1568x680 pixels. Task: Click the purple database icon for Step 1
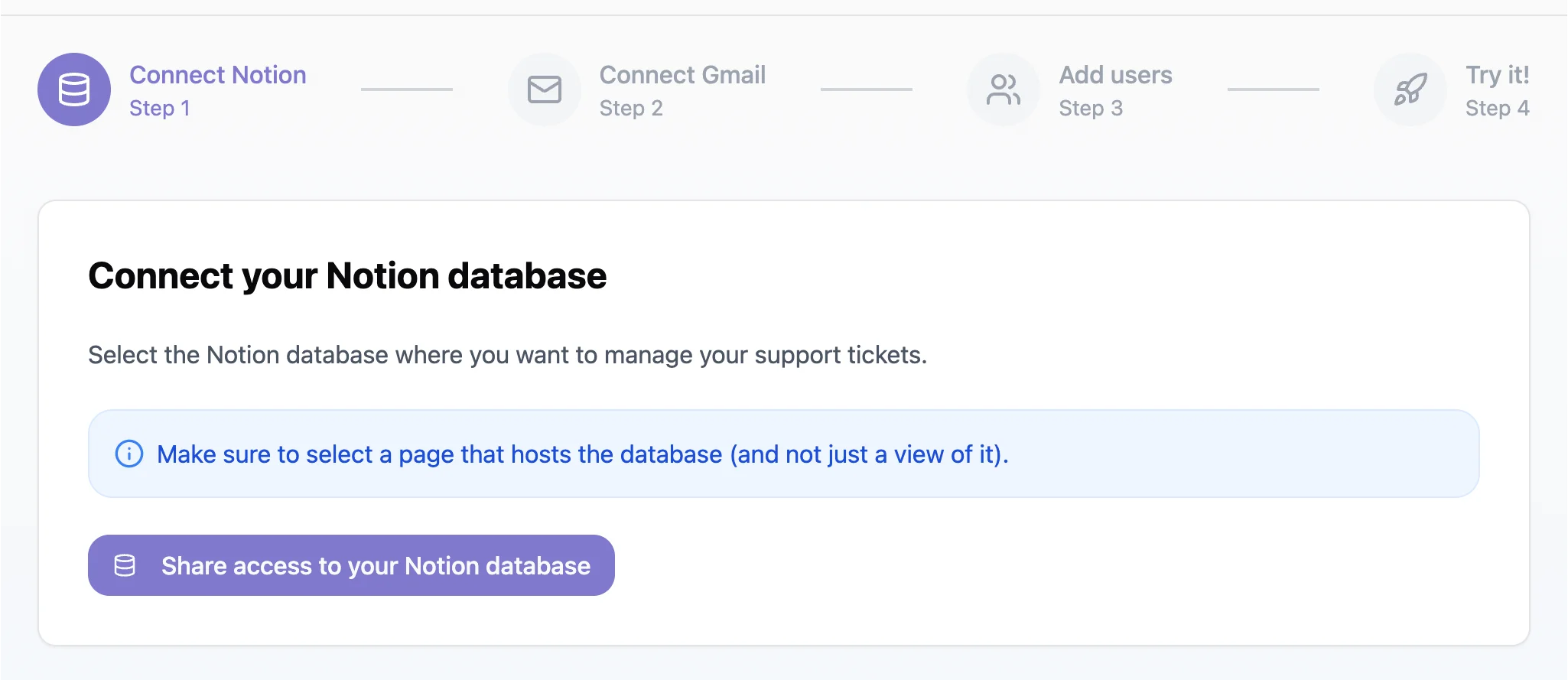click(74, 89)
